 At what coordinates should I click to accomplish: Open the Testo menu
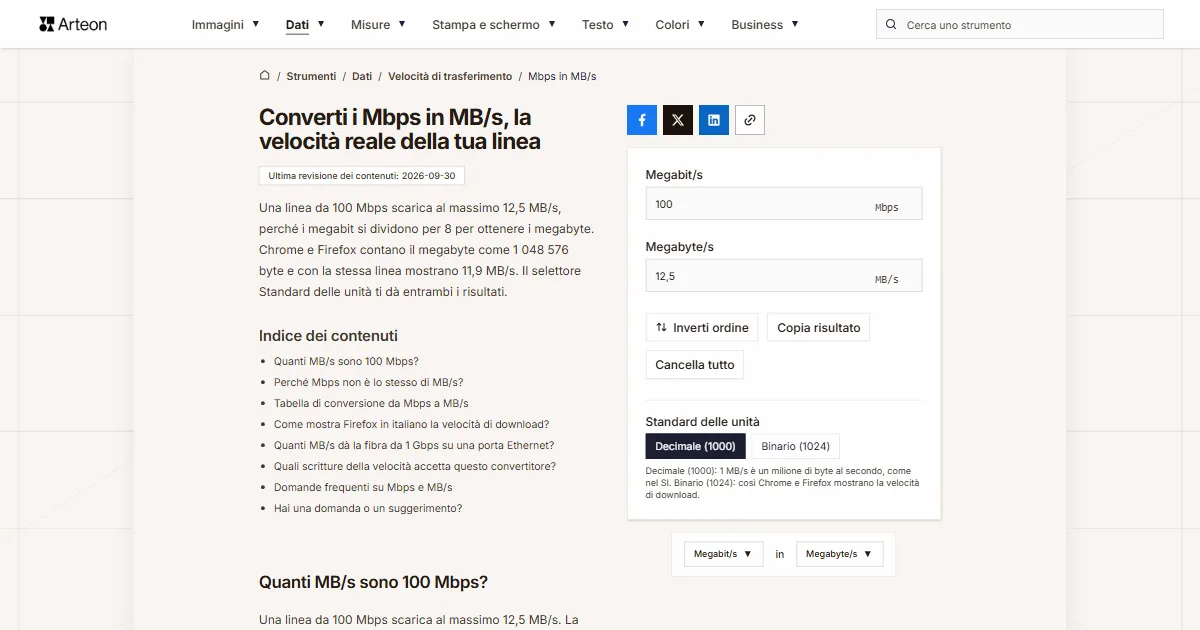606,24
